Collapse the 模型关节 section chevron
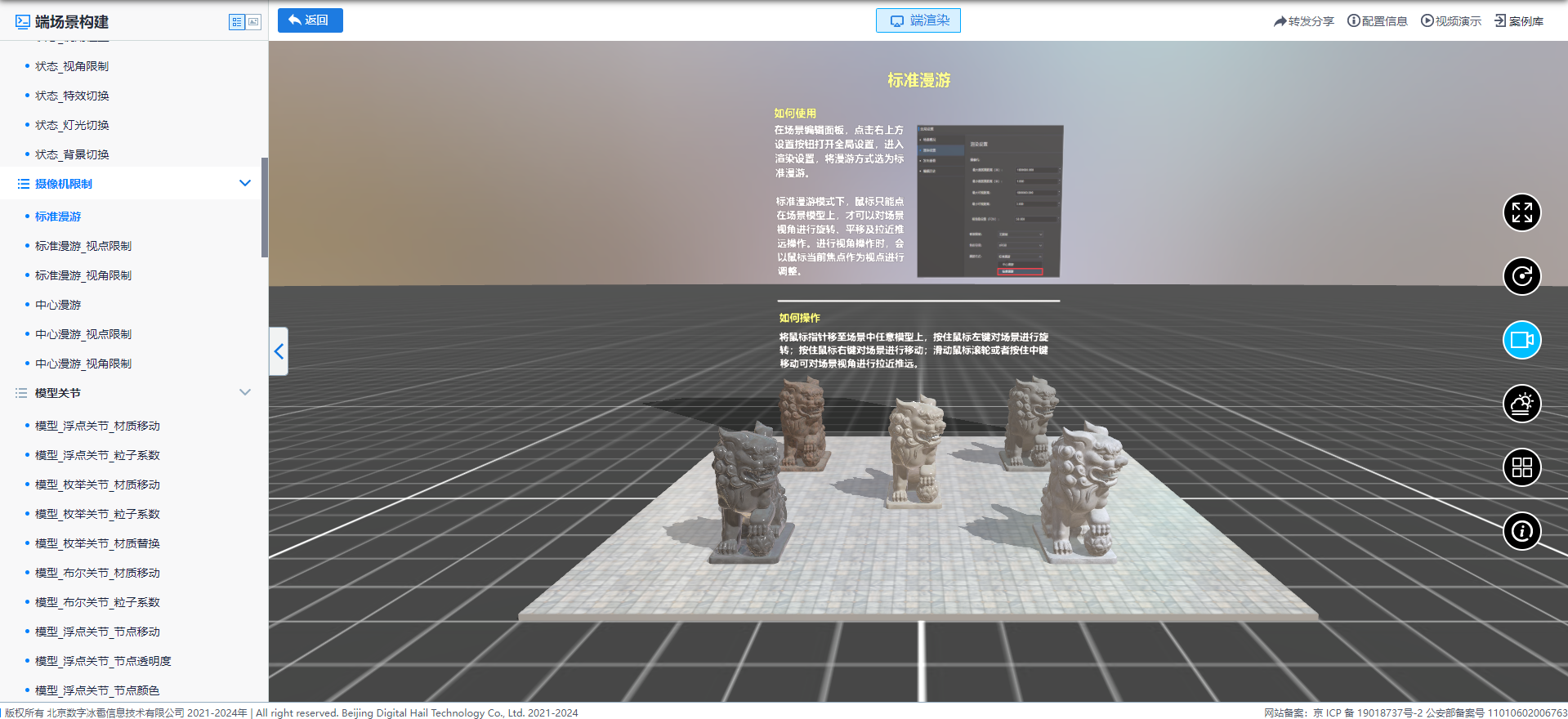This screenshot has width=1568, height=719. (x=244, y=392)
